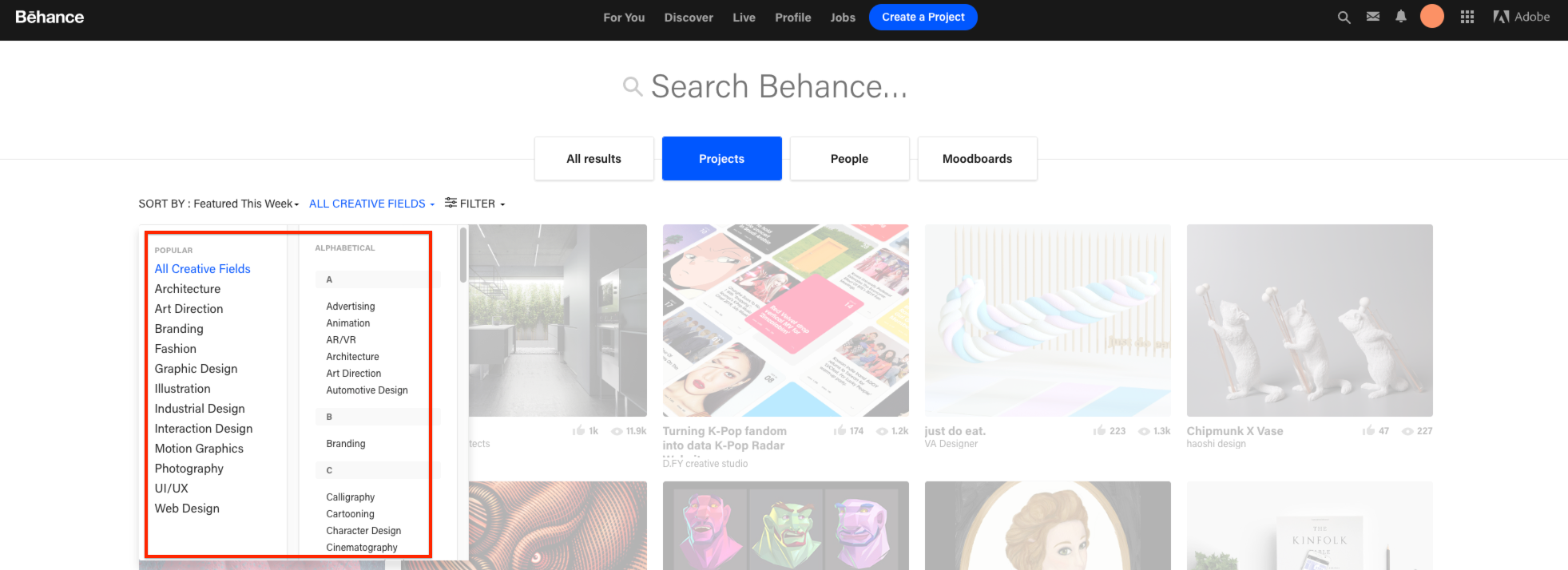This screenshot has width=1568, height=570.
Task: Click the appreciations thumbs-up icon on K-Pop Radar project
Action: pyautogui.click(x=840, y=430)
